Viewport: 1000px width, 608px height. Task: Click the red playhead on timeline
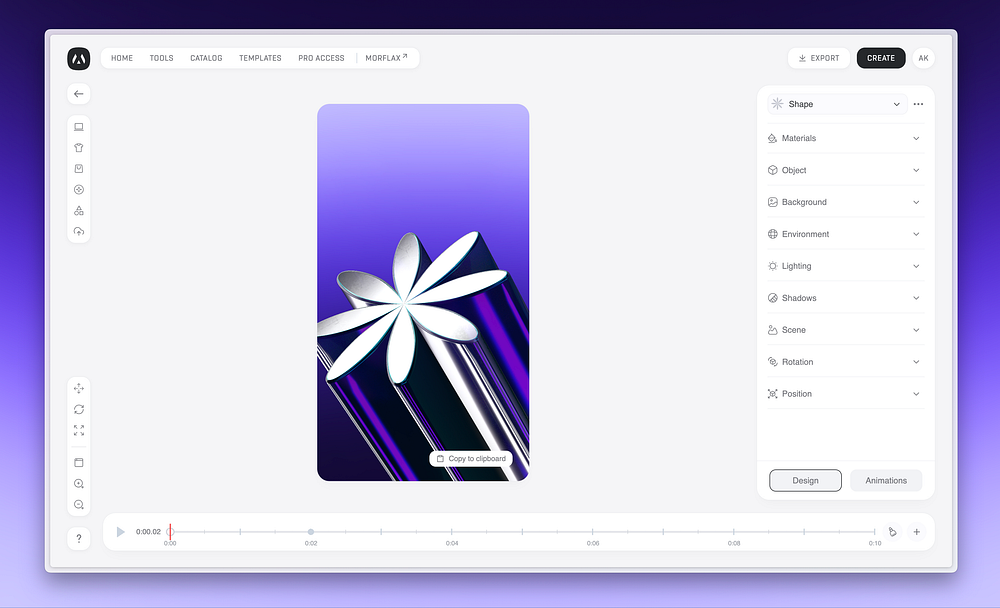coord(170,531)
